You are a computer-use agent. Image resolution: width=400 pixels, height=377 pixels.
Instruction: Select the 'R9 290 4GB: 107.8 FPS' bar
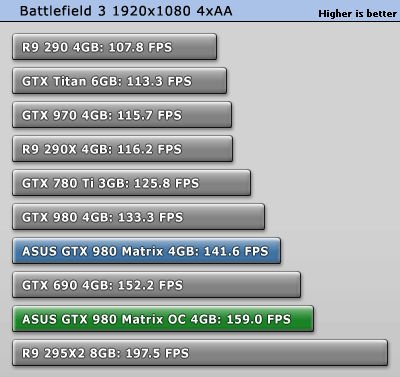115,47
